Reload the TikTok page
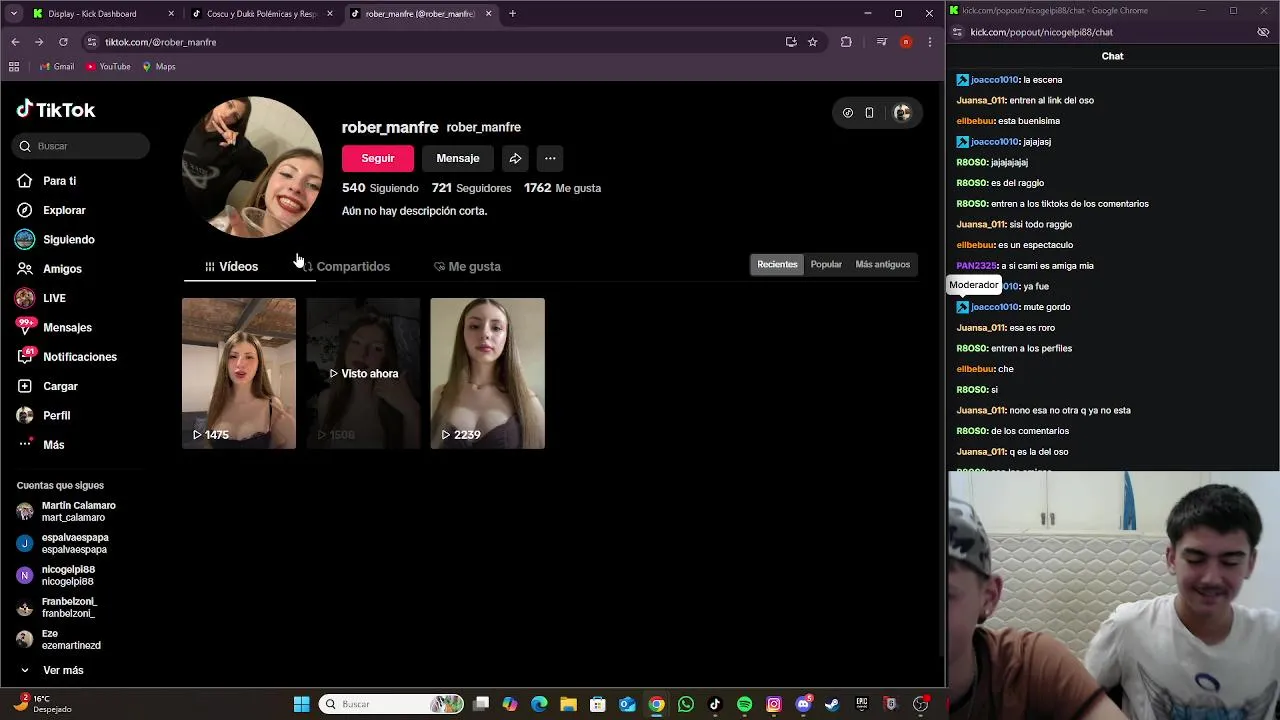Screen dimensions: 1280x720 pos(63,42)
